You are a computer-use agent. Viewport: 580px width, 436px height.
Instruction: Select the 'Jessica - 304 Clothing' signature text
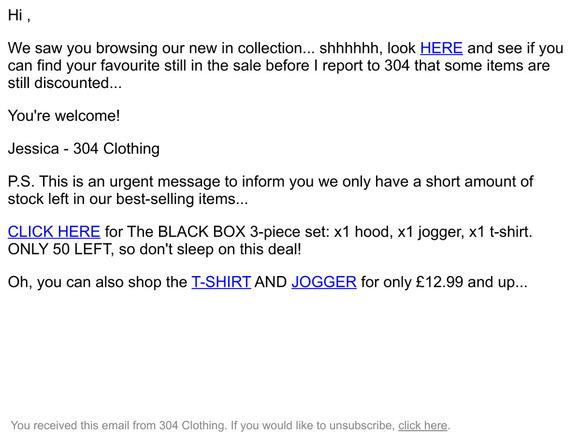(84, 149)
